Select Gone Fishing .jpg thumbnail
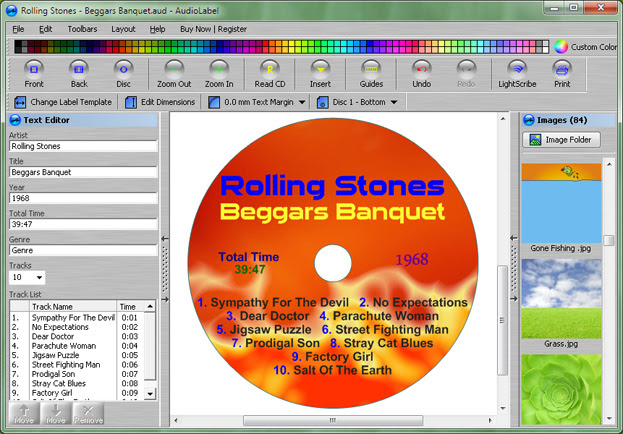Screen dimensions: 623x434 561,203
